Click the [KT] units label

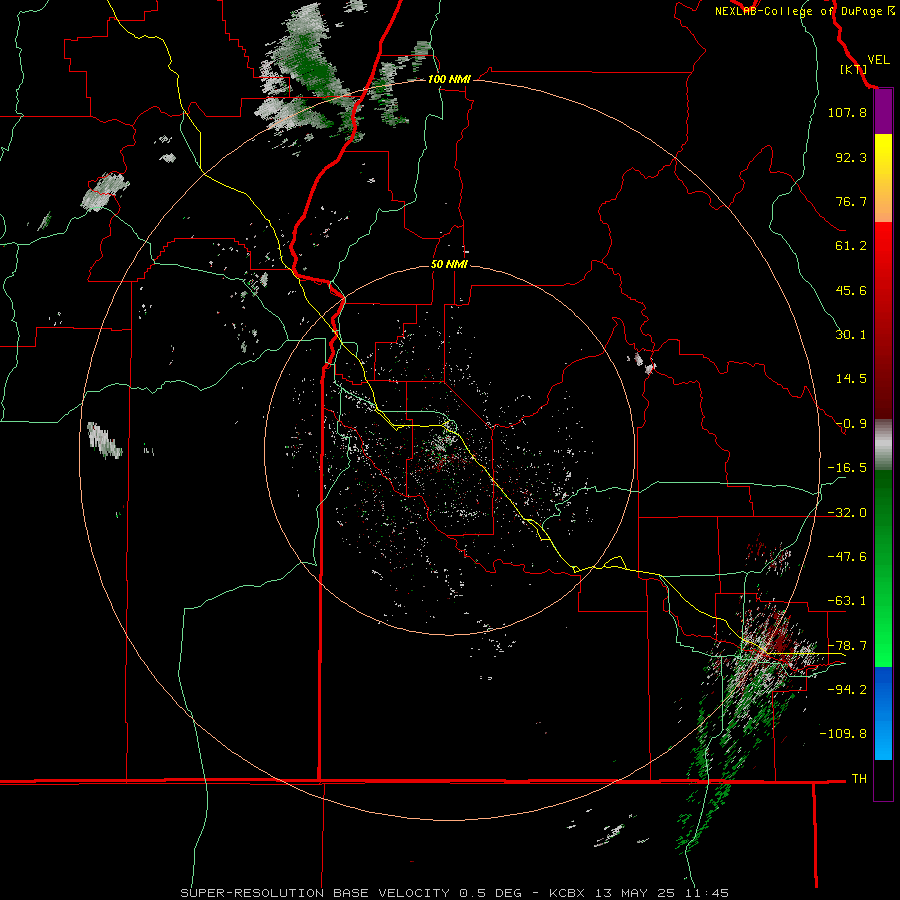(854, 69)
